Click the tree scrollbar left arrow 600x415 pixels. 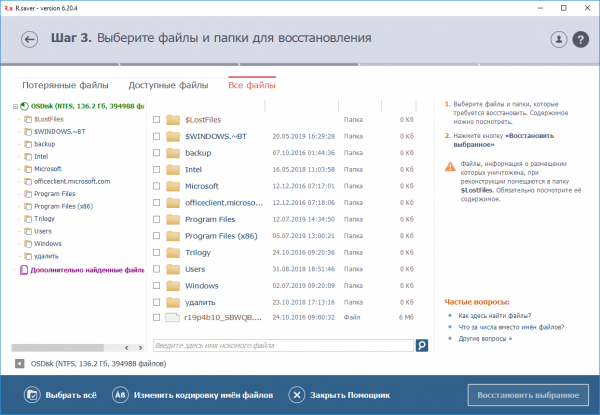[127, 348]
